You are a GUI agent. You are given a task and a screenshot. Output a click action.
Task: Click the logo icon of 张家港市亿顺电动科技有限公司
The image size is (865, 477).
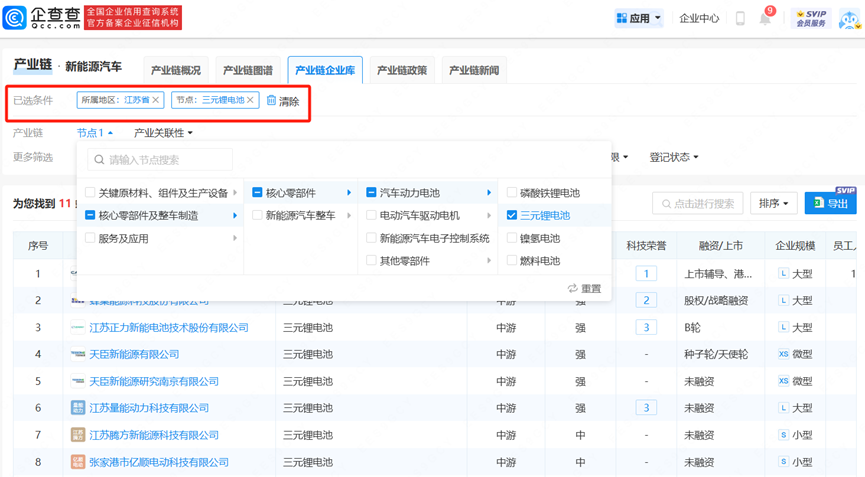click(78, 462)
